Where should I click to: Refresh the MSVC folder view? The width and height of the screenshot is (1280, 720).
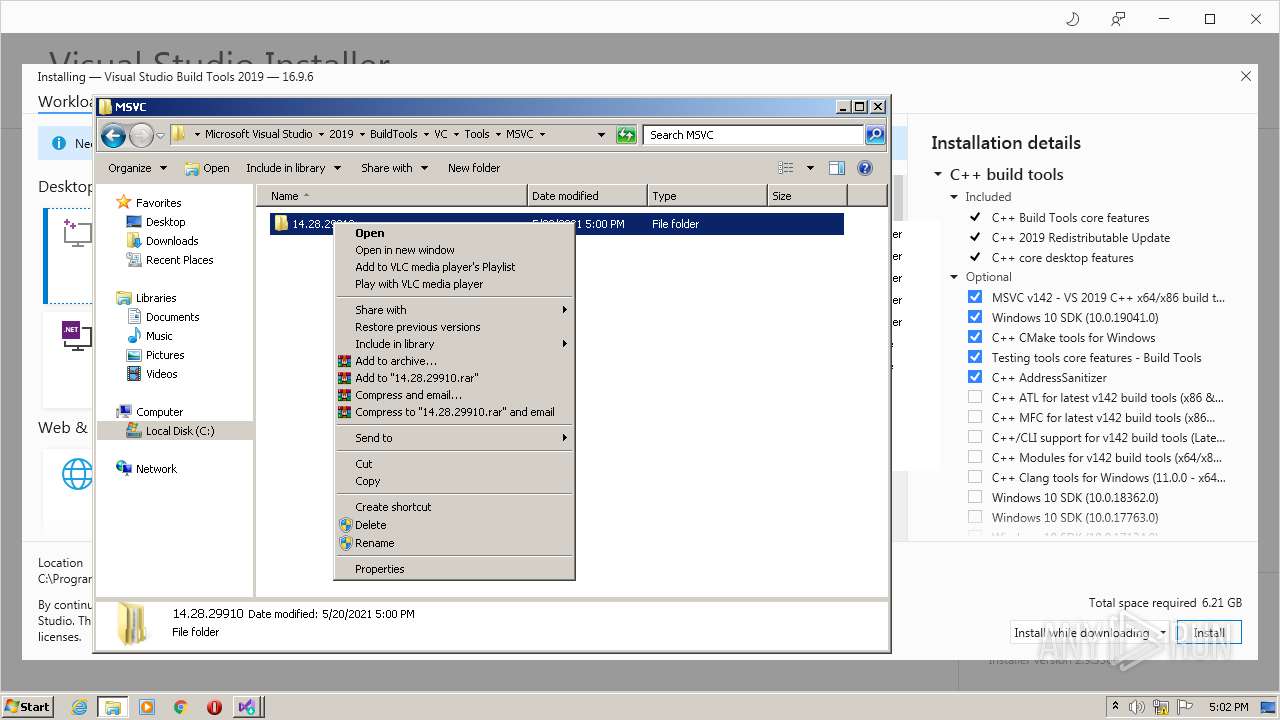pos(626,135)
